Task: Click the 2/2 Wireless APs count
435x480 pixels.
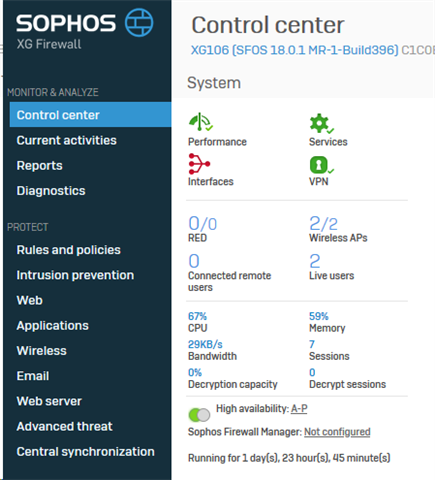Action: (323, 223)
